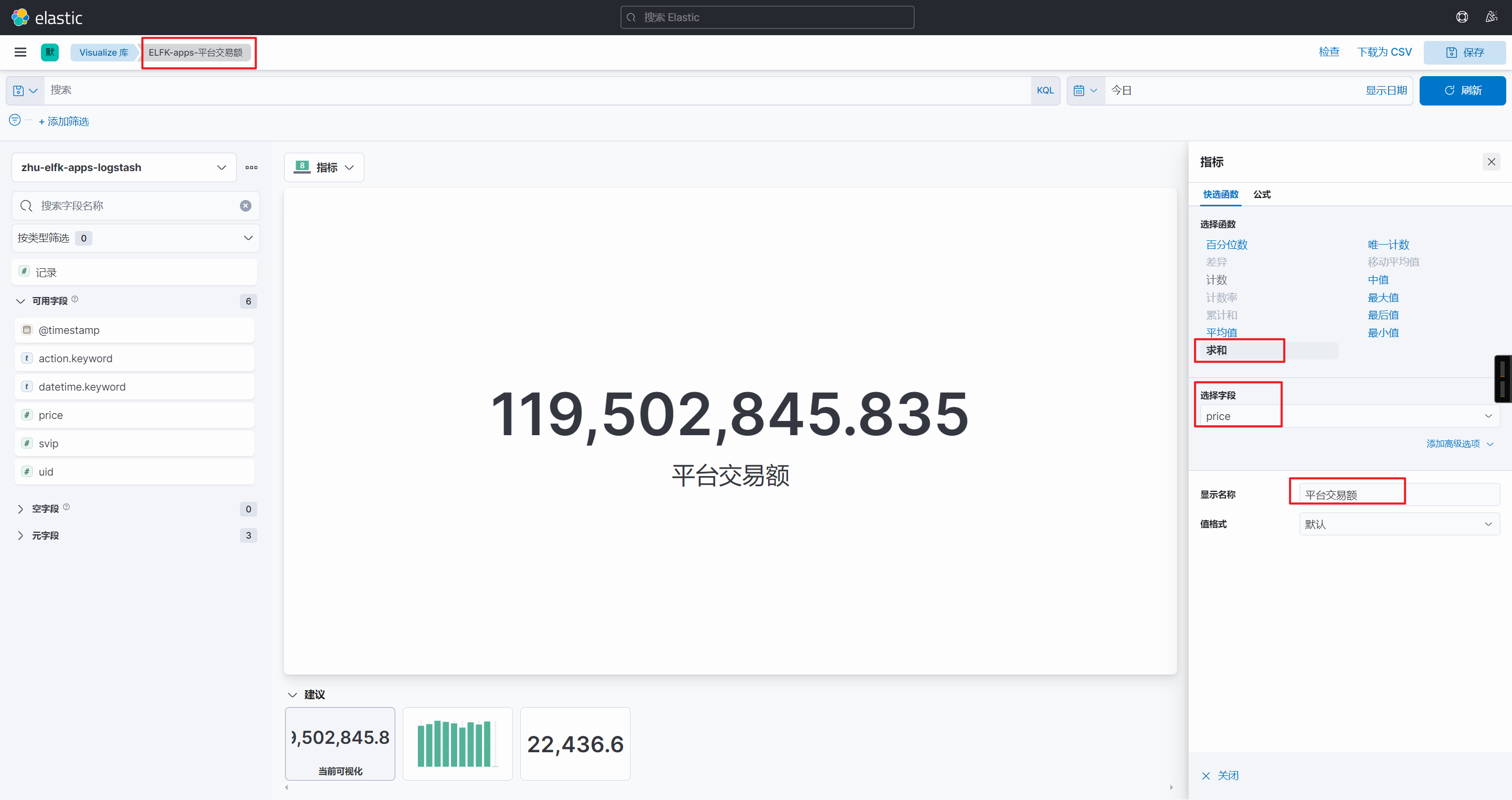Click 检查 in the top bar

tap(1329, 51)
